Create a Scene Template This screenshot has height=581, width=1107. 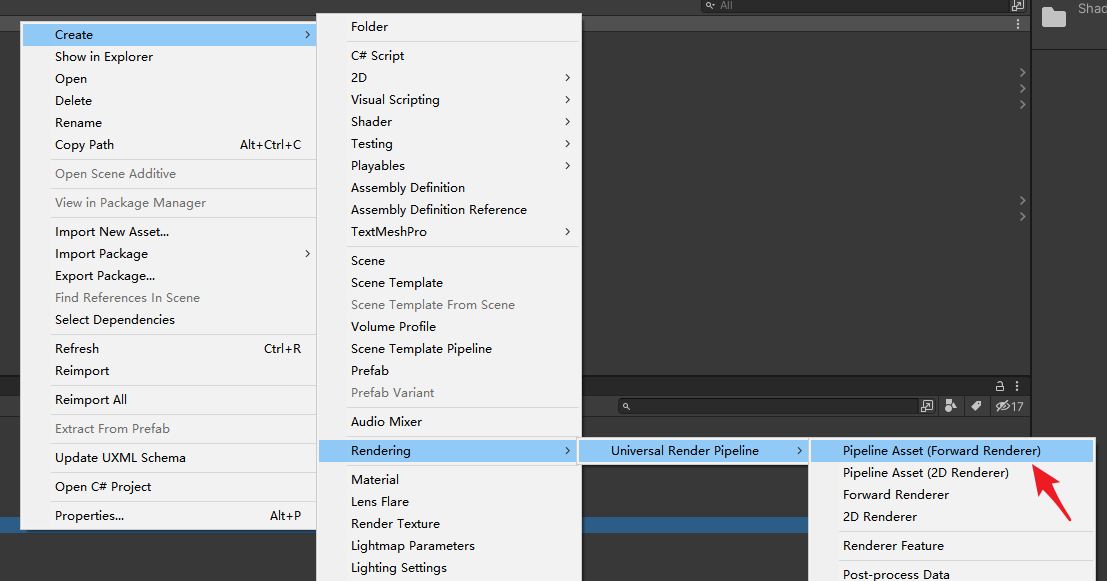[449, 282]
